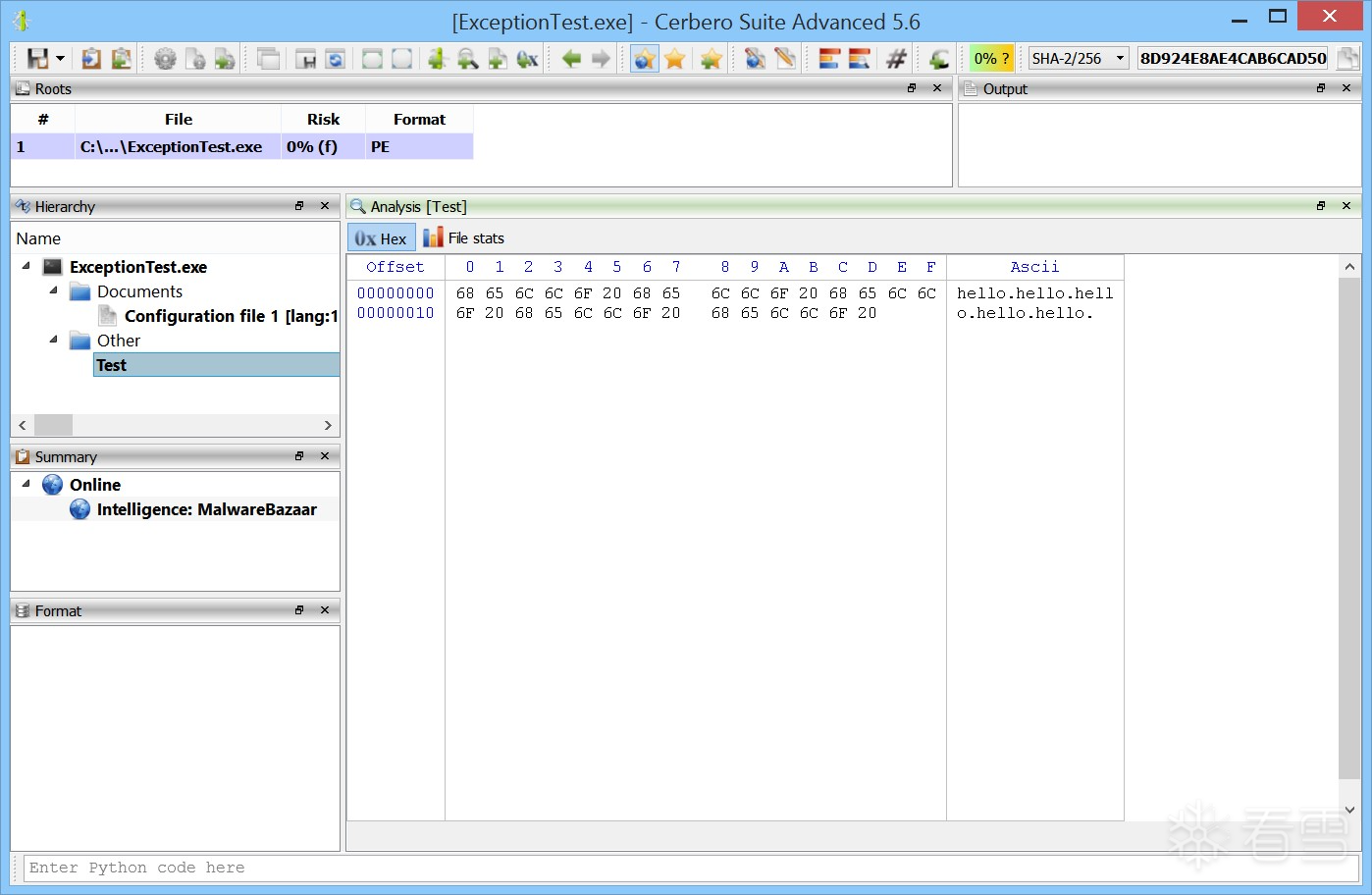This screenshot has width=1372, height=895.
Task: Click the window-with-floppy toolbar icon
Action: click(x=305, y=59)
